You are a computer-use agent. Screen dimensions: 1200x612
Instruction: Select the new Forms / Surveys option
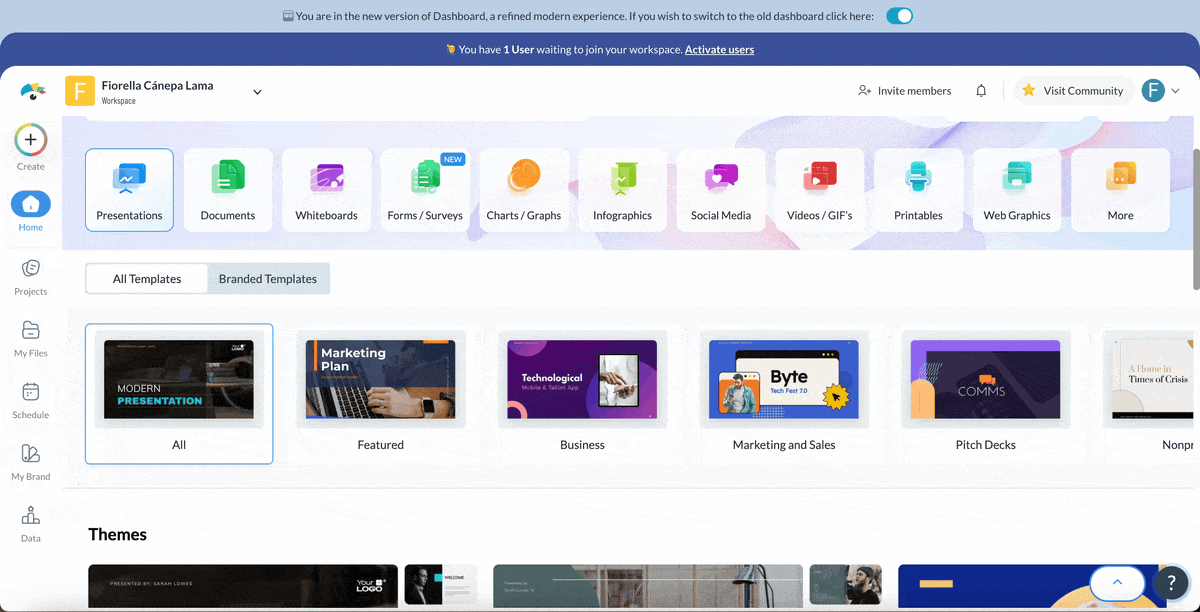425,189
